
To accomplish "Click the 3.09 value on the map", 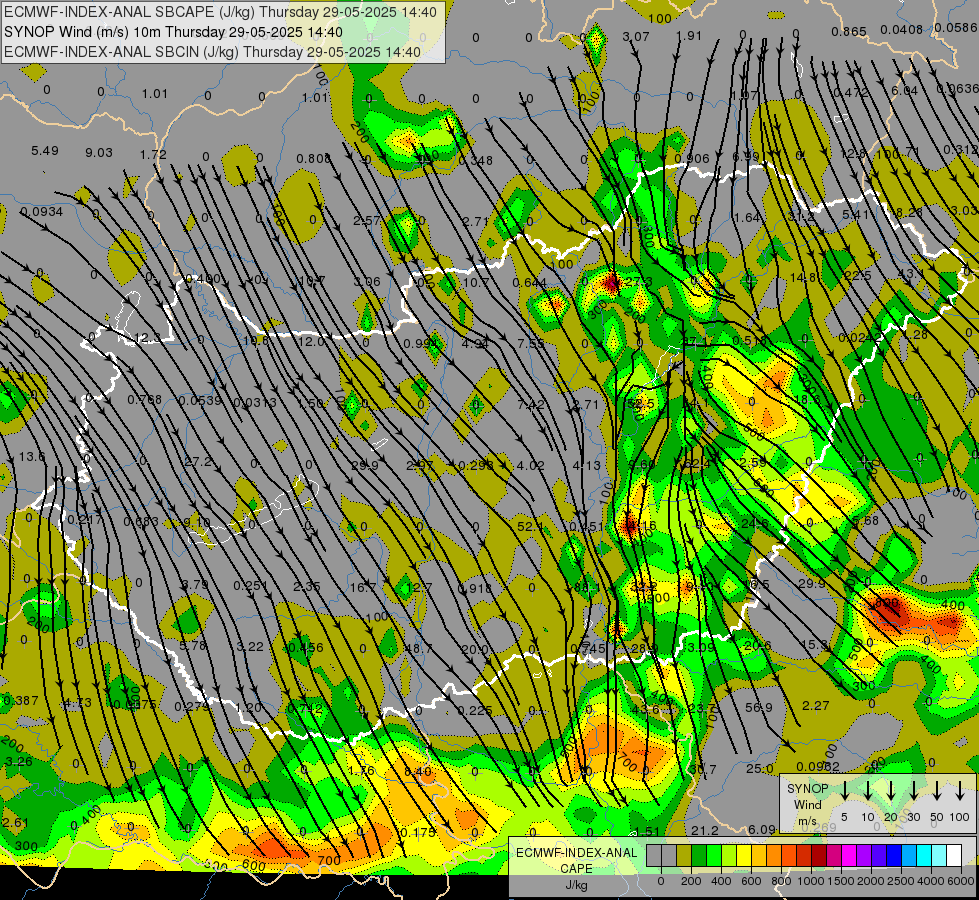I will pos(700,647).
